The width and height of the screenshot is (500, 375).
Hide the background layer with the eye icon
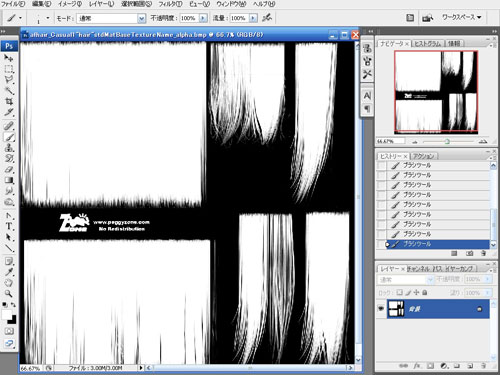[381, 309]
